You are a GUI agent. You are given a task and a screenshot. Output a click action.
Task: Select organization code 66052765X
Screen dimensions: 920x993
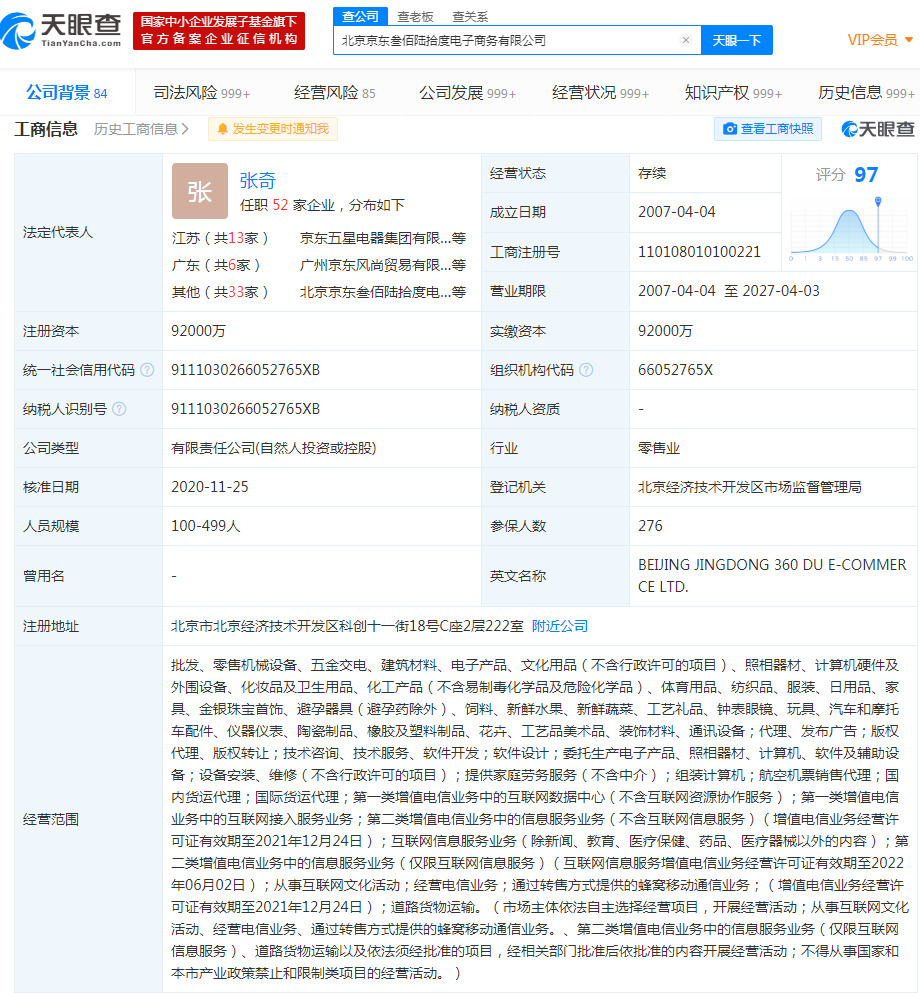[x=676, y=370]
